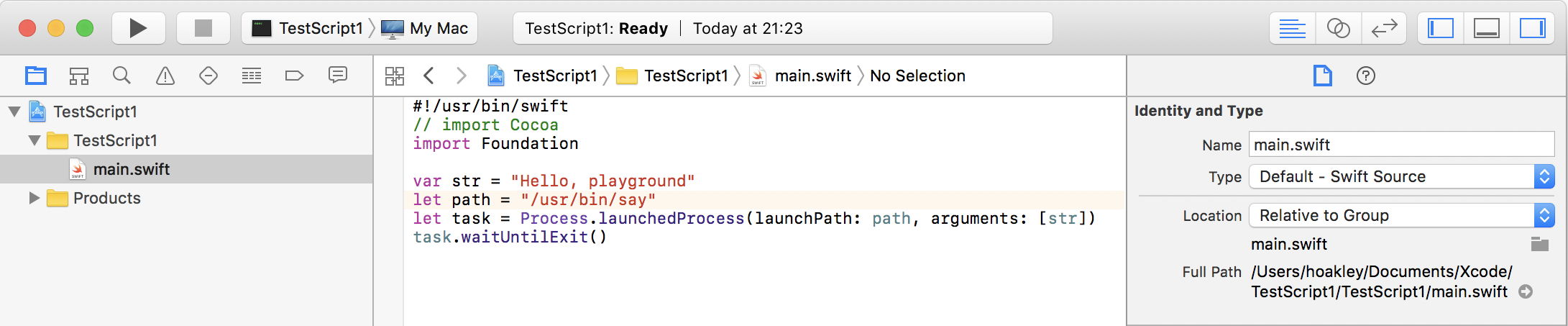Show the Version editor
Viewport: 1568px width, 326px height.
click(1383, 29)
